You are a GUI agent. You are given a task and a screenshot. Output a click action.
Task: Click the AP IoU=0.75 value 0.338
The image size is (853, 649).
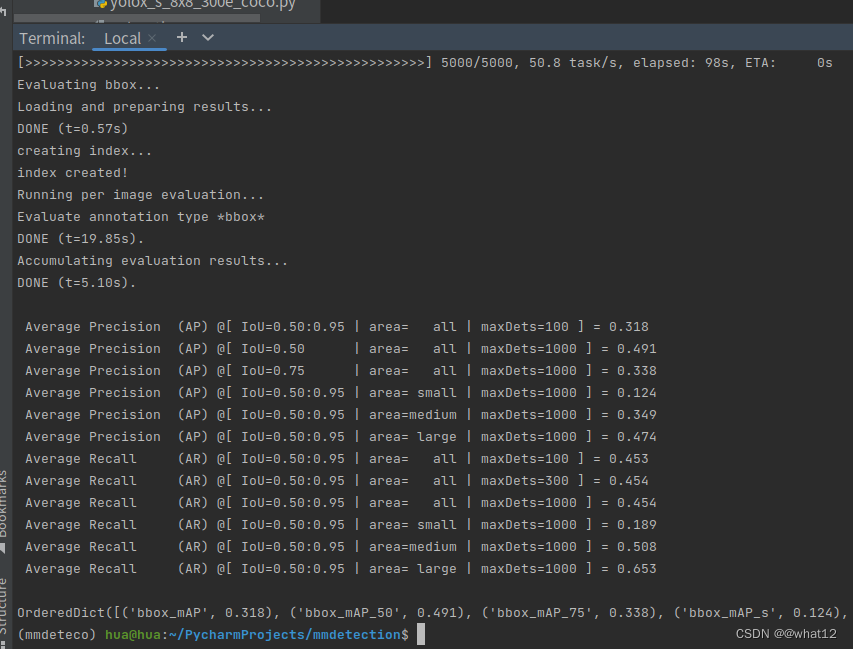pyautogui.click(x=636, y=371)
